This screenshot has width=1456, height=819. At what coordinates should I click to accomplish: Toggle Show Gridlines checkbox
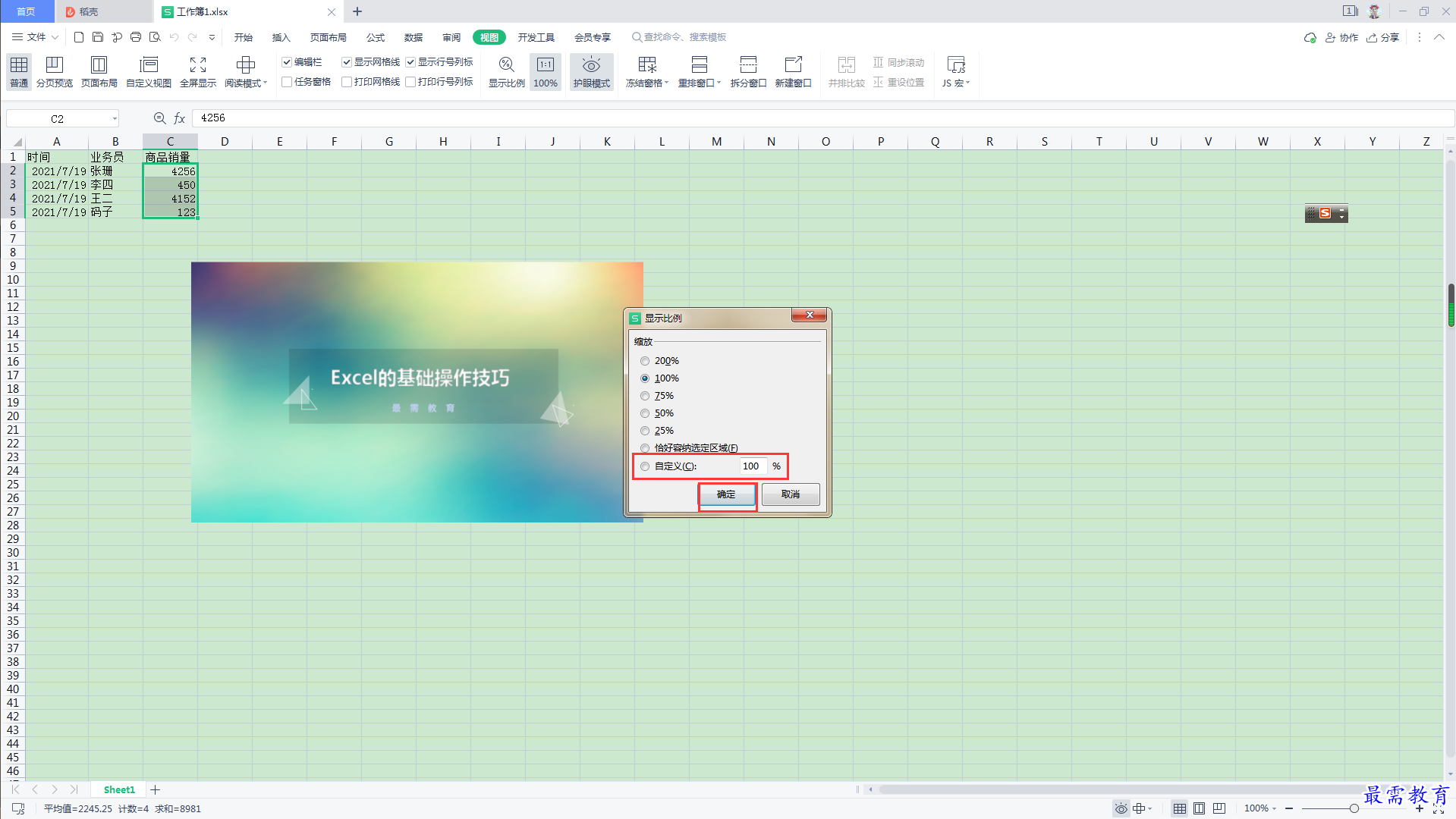click(347, 62)
